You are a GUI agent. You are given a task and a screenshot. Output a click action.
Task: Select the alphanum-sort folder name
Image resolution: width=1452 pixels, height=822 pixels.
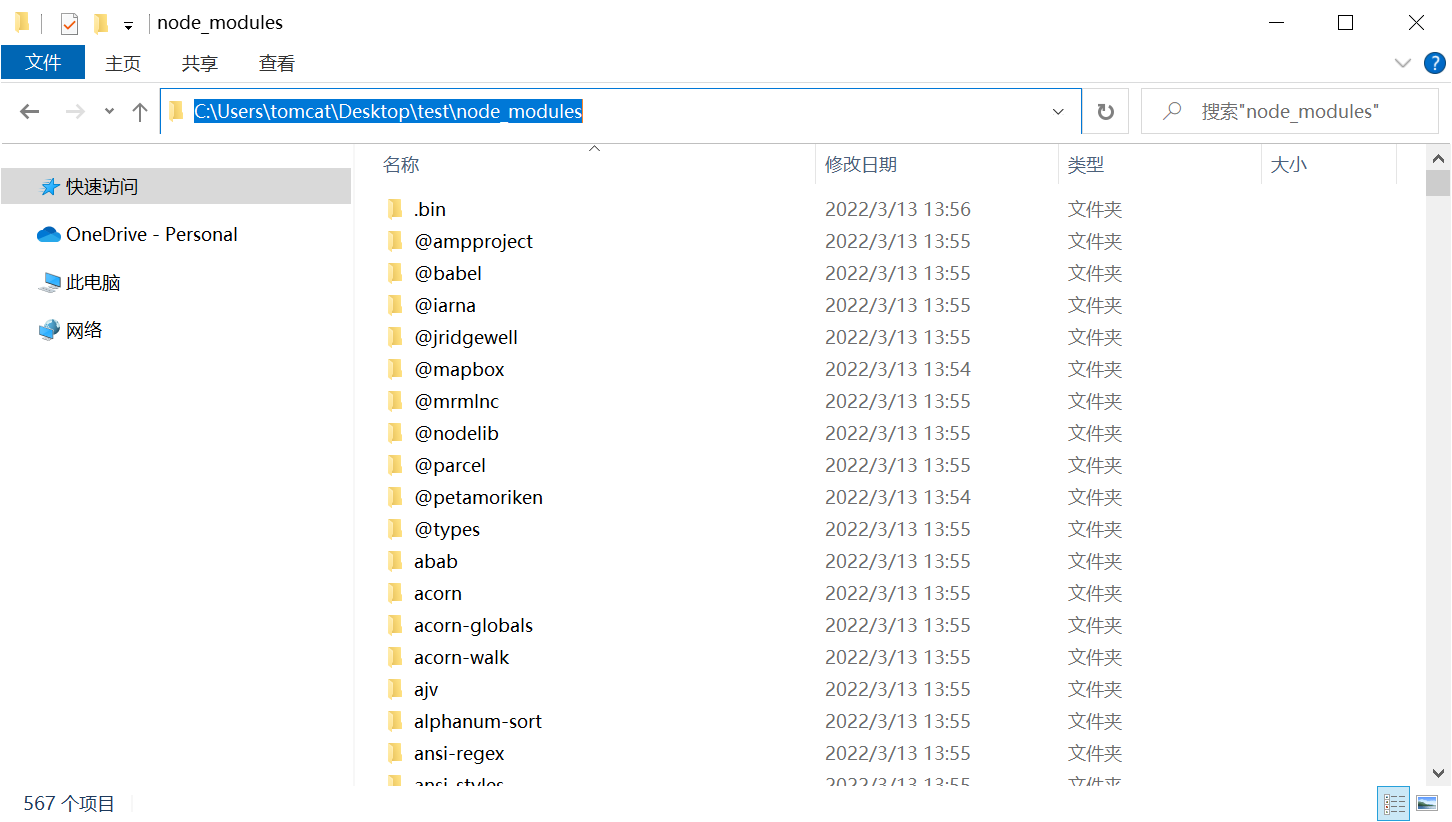[x=478, y=721]
